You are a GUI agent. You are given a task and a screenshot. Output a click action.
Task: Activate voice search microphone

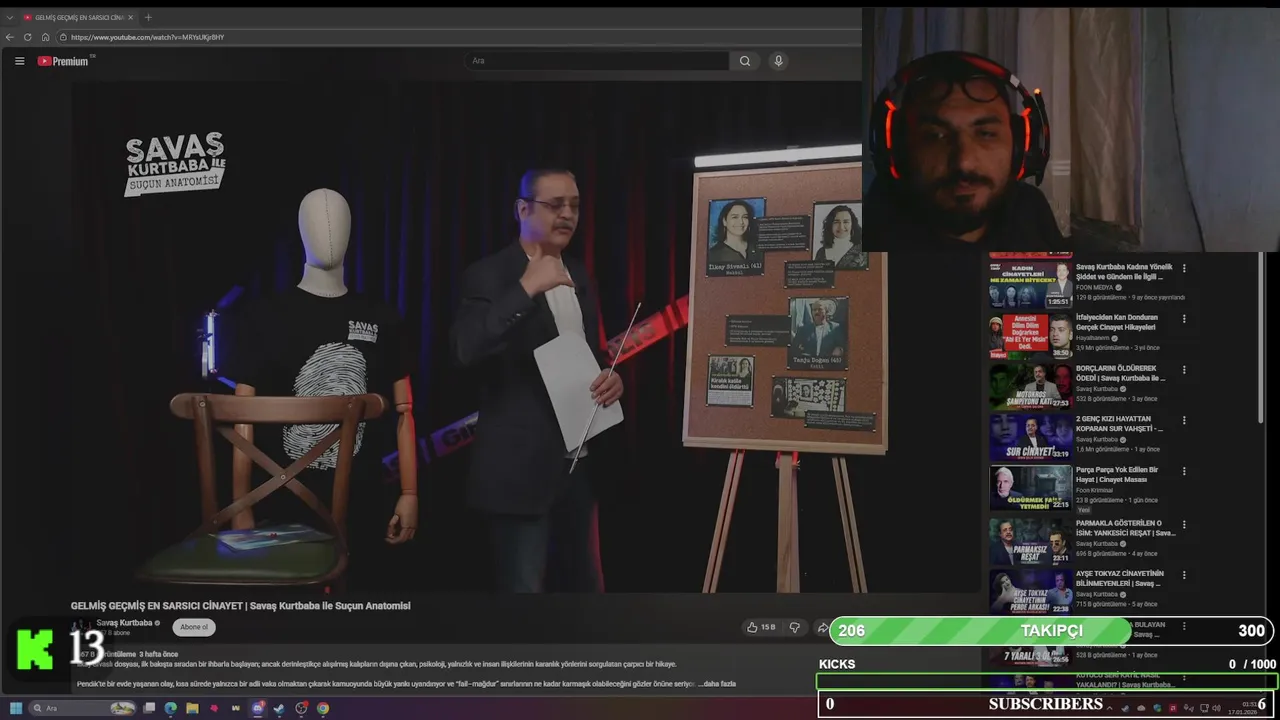pos(778,61)
